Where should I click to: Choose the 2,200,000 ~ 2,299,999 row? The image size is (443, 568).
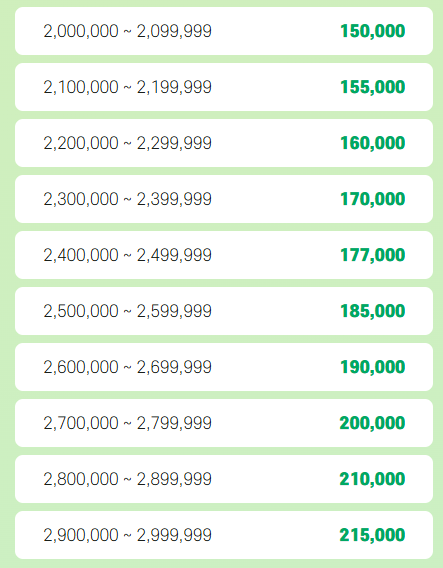pyautogui.click(x=224, y=143)
